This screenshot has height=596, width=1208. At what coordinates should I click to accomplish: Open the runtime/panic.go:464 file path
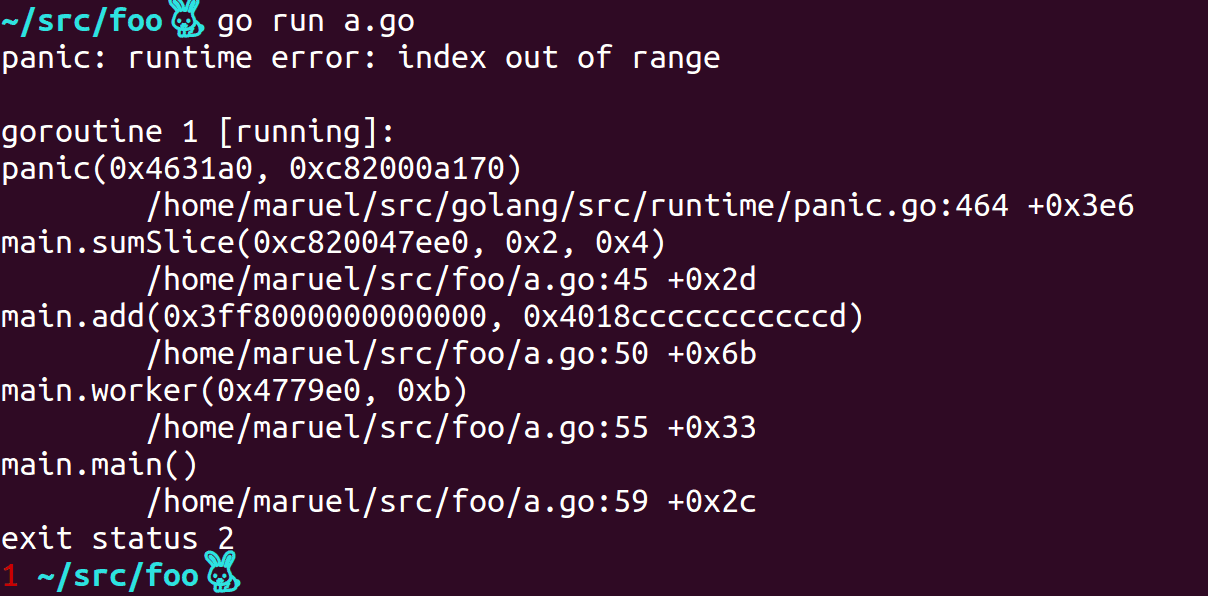640,205
